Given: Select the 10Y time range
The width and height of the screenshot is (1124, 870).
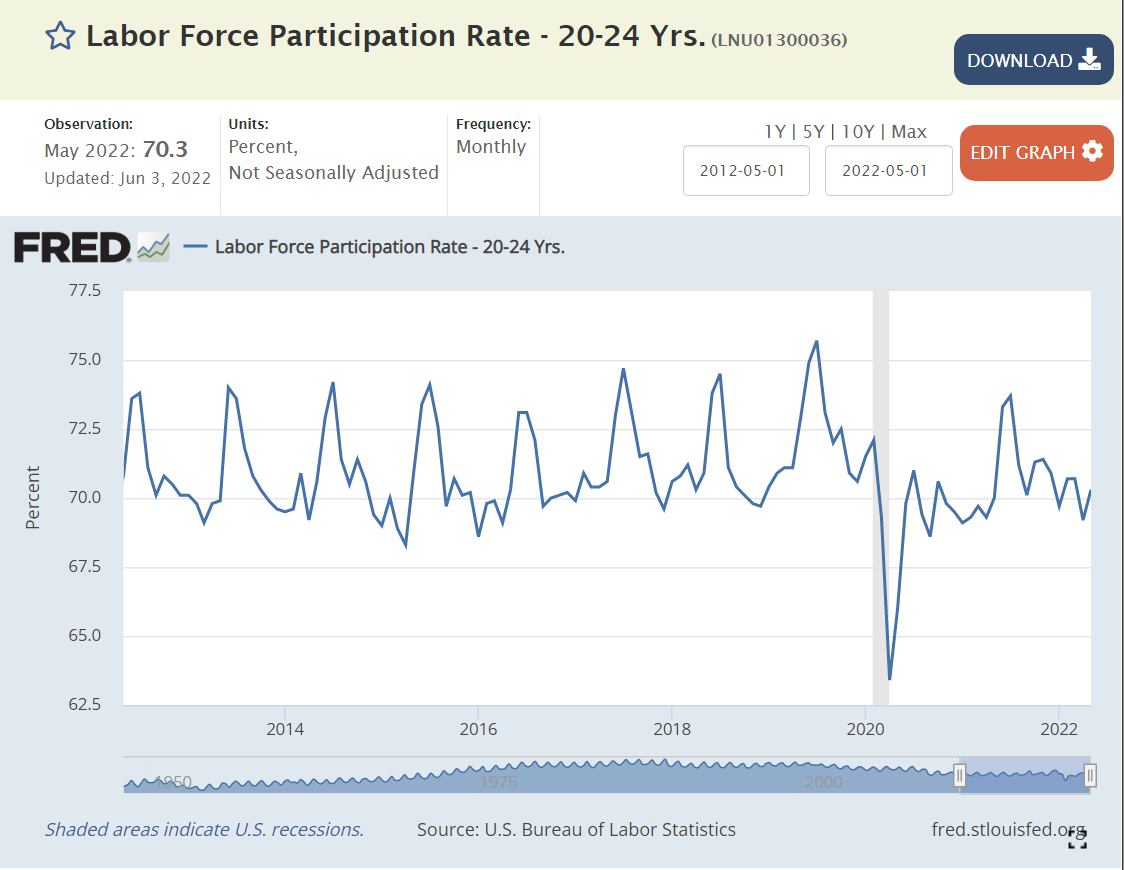Looking at the screenshot, I should pos(858,132).
